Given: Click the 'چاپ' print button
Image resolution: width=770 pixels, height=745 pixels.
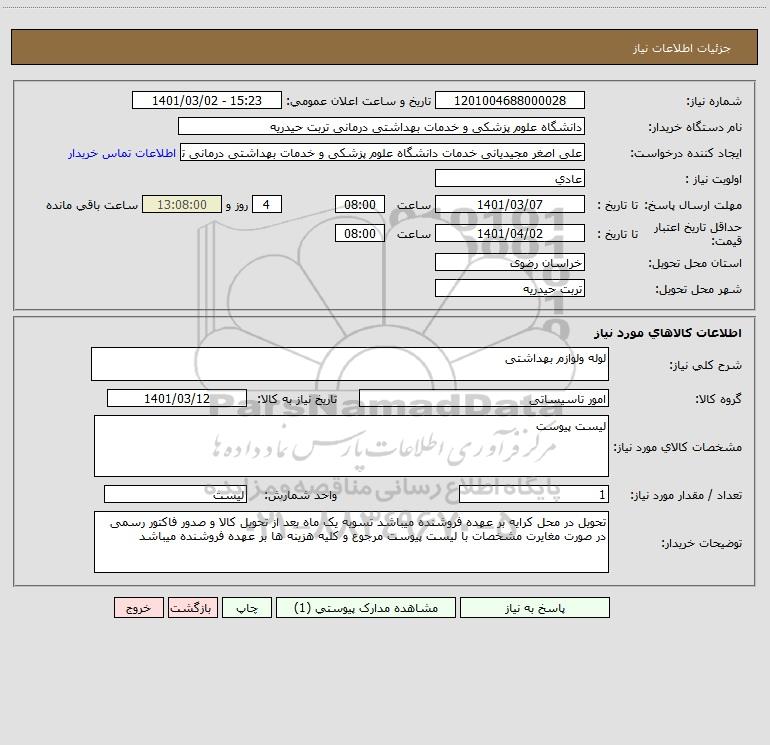Looking at the screenshot, I should (247, 607).
